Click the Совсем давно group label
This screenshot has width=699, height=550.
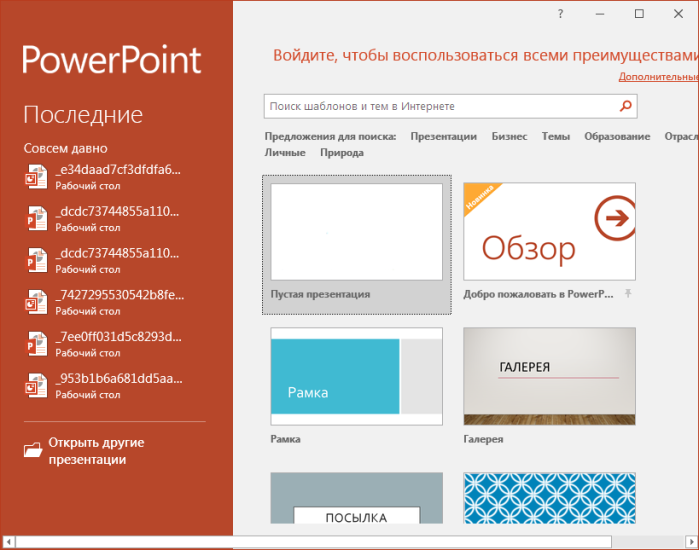point(66,148)
